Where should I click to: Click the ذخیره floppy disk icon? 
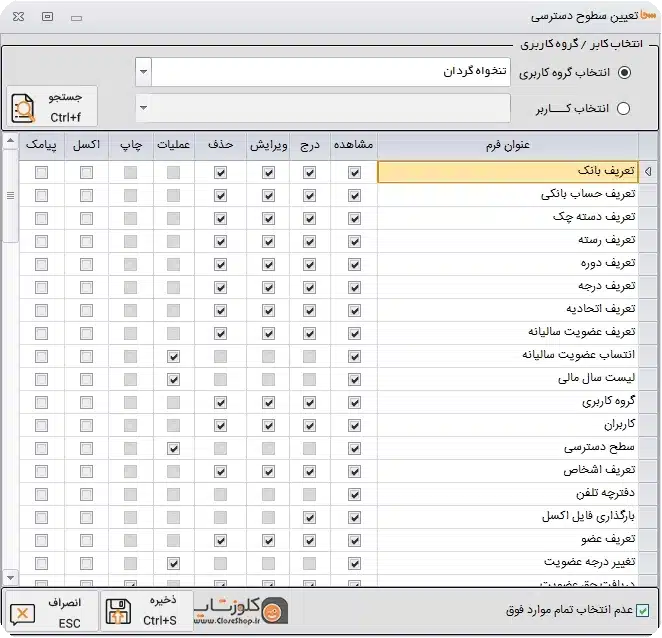pyautogui.click(x=118, y=611)
